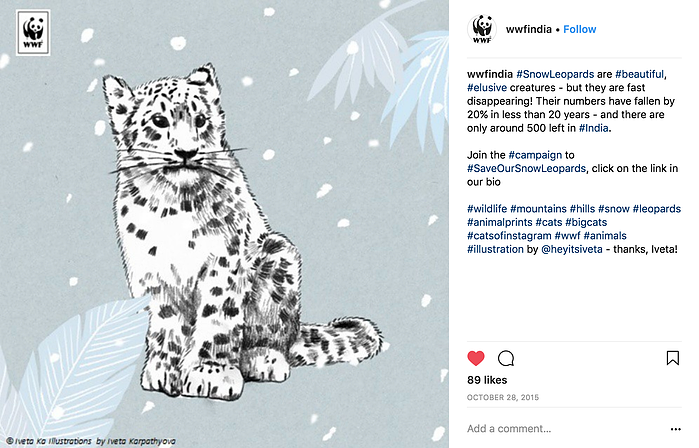Open the #SnowLeopards hashtag
Viewport: 699px width, 448px height.
pyautogui.click(x=555, y=74)
